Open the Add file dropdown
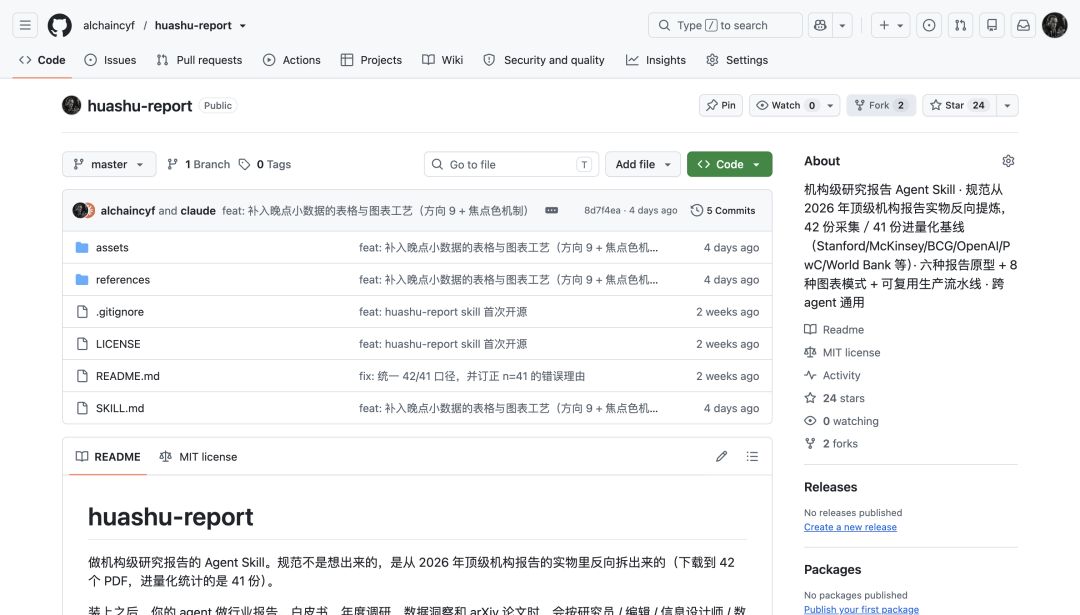The image size is (1080, 615). [x=643, y=164]
